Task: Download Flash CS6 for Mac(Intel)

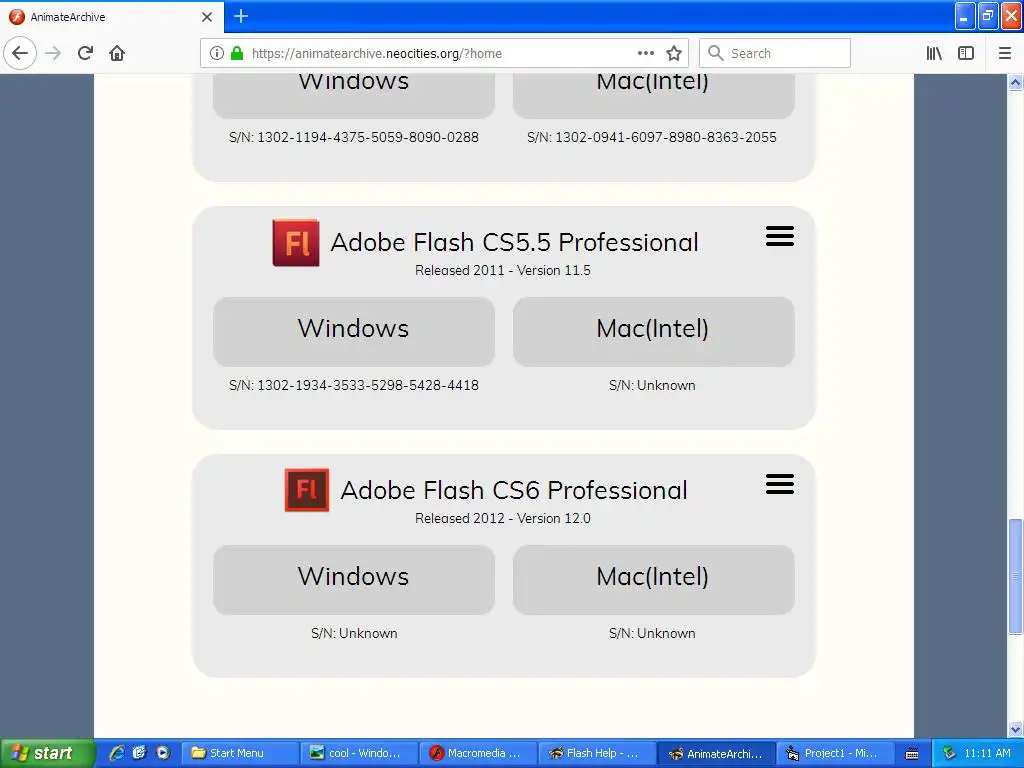Action: click(653, 580)
